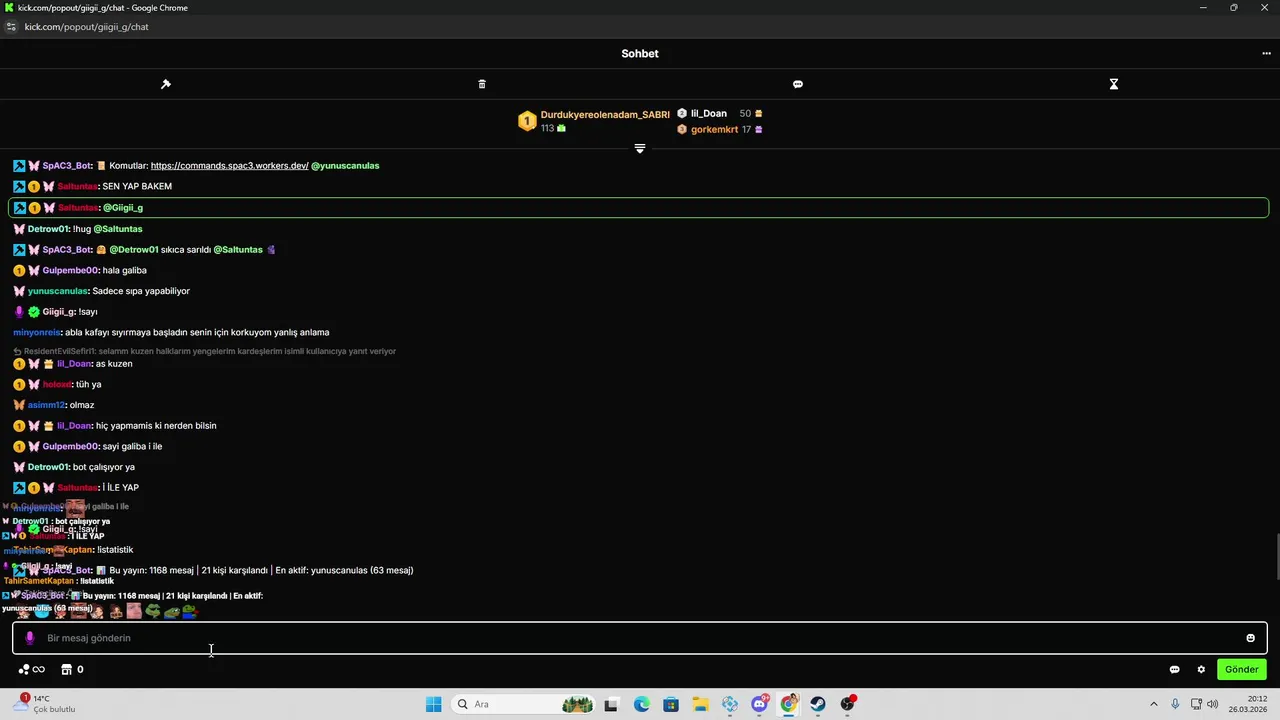Click the moderator sword badge on 'İ İLE YAP' message

point(19,488)
